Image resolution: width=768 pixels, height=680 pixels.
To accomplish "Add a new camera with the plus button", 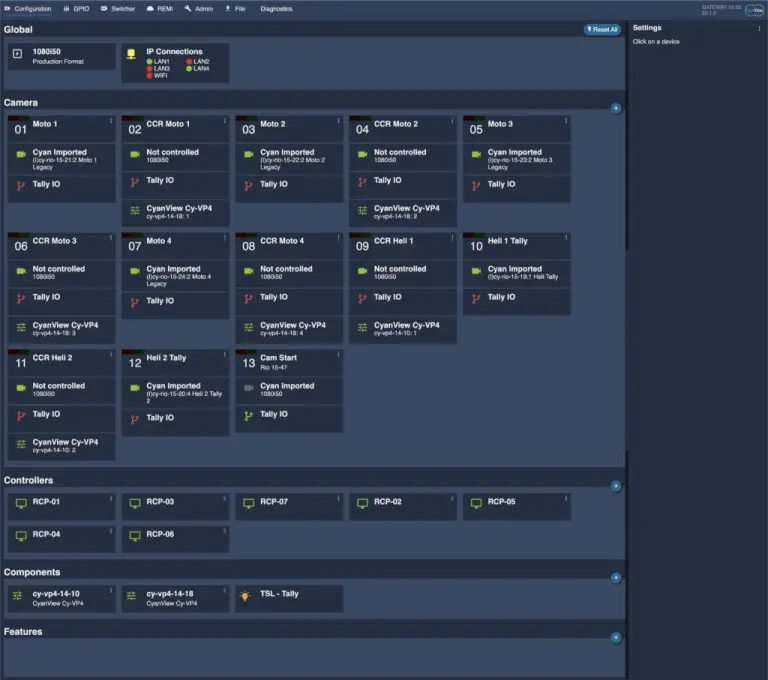I will coord(616,108).
